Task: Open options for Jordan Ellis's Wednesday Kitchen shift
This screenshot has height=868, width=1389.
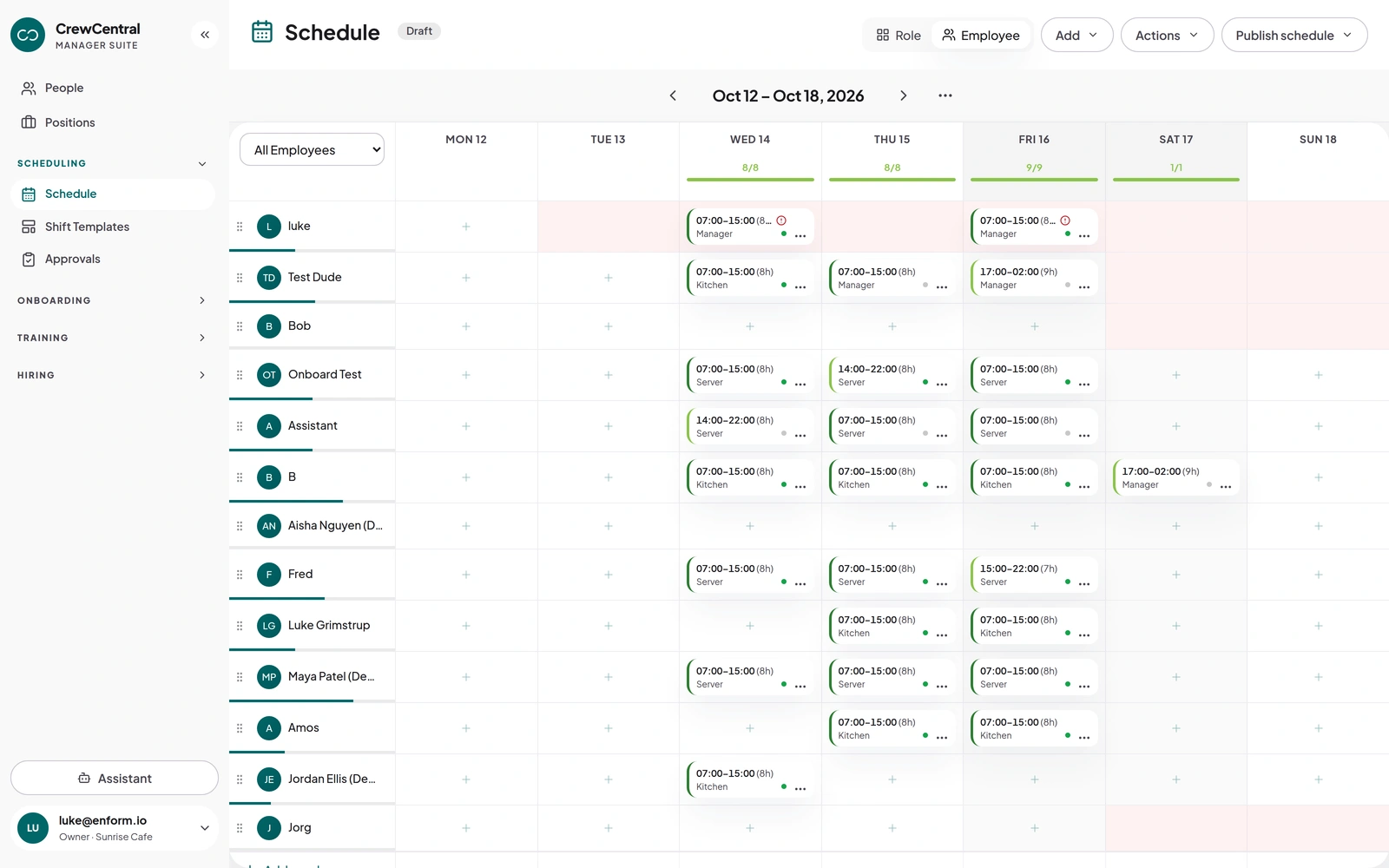Action: pyautogui.click(x=800, y=788)
